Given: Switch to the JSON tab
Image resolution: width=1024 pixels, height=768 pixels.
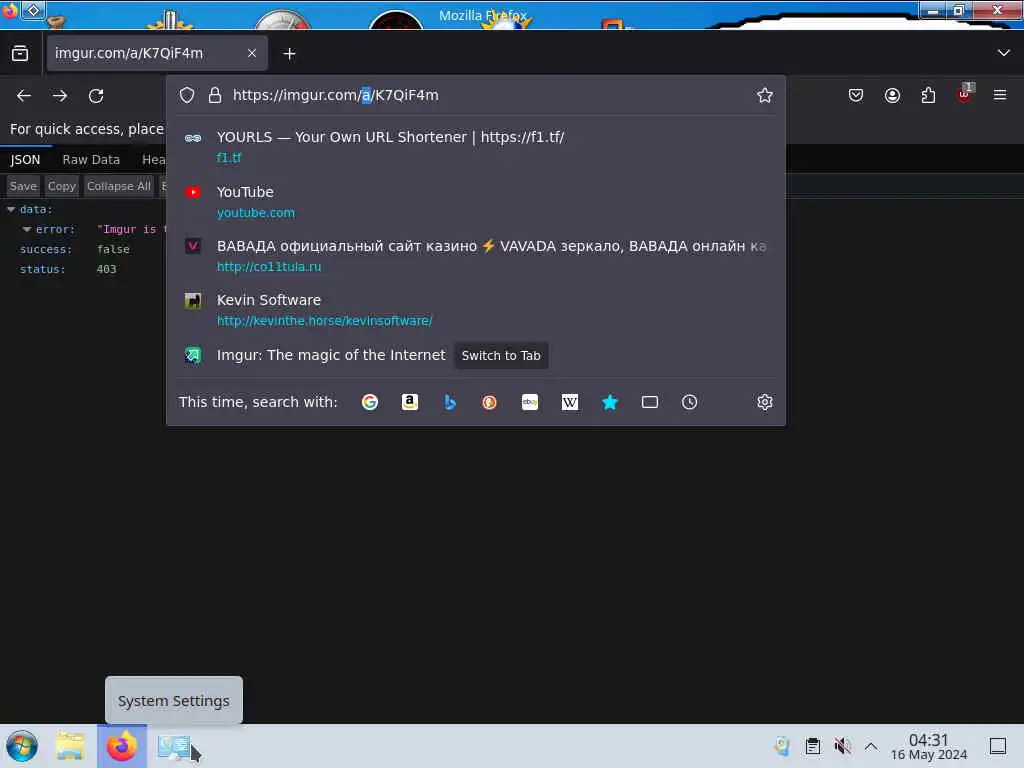Looking at the screenshot, I should [x=25, y=159].
